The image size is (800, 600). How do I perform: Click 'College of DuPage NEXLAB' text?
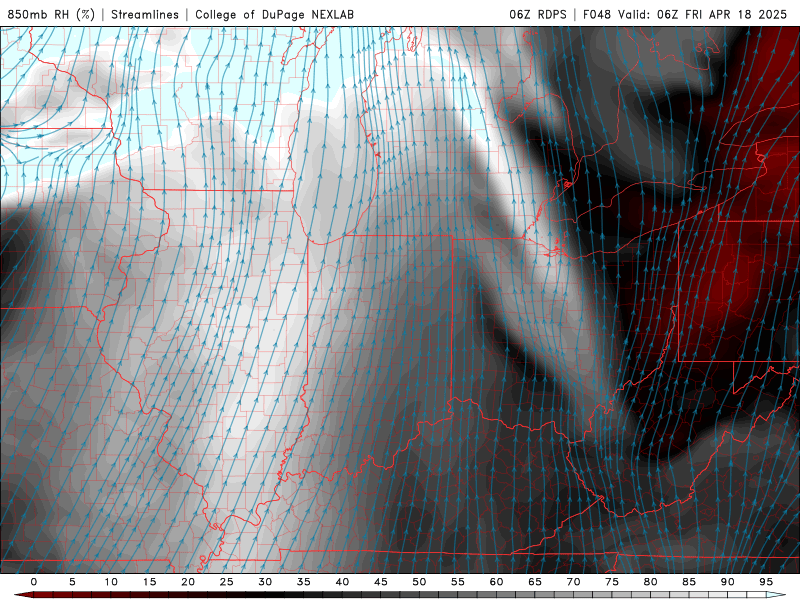(274, 14)
